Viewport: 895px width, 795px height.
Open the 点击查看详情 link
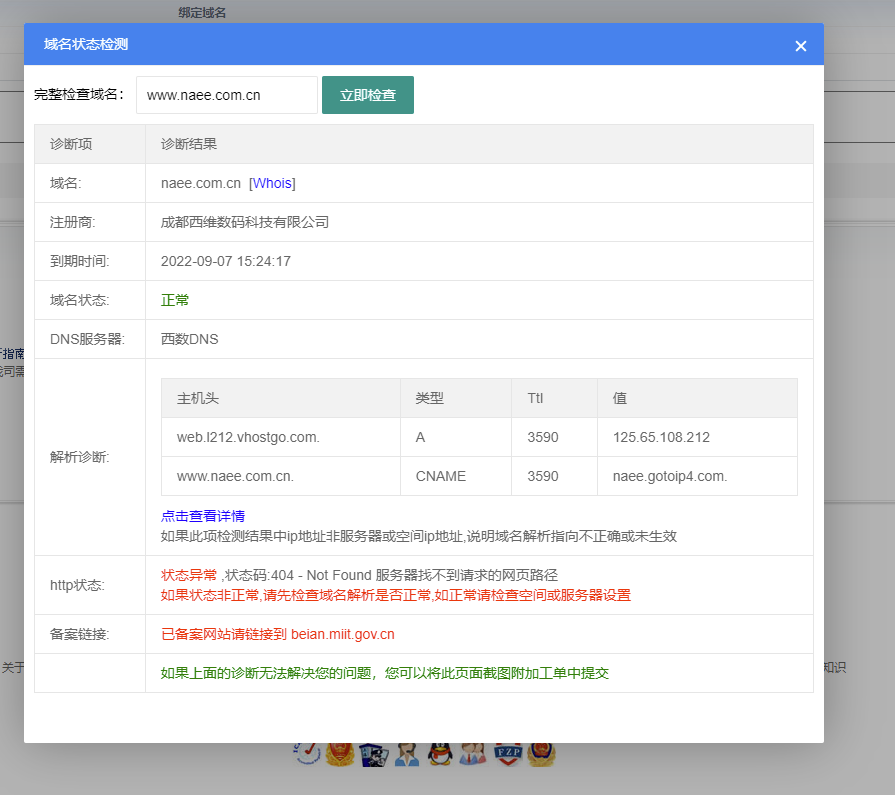click(203, 516)
